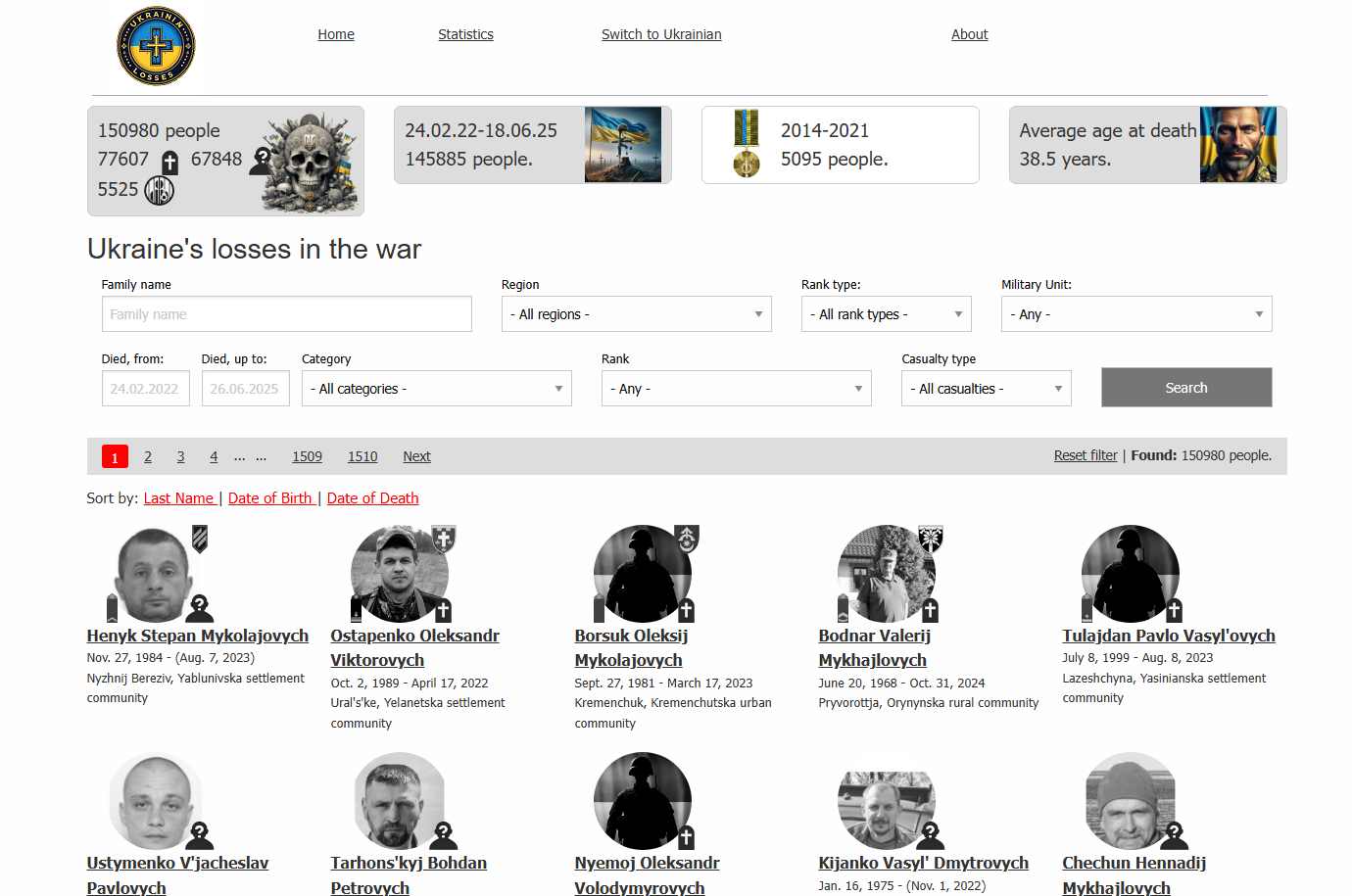Click anchor unit badge on Borsuk Oleksij's photo
The image size is (1352, 896).
pyautogui.click(x=688, y=539)
